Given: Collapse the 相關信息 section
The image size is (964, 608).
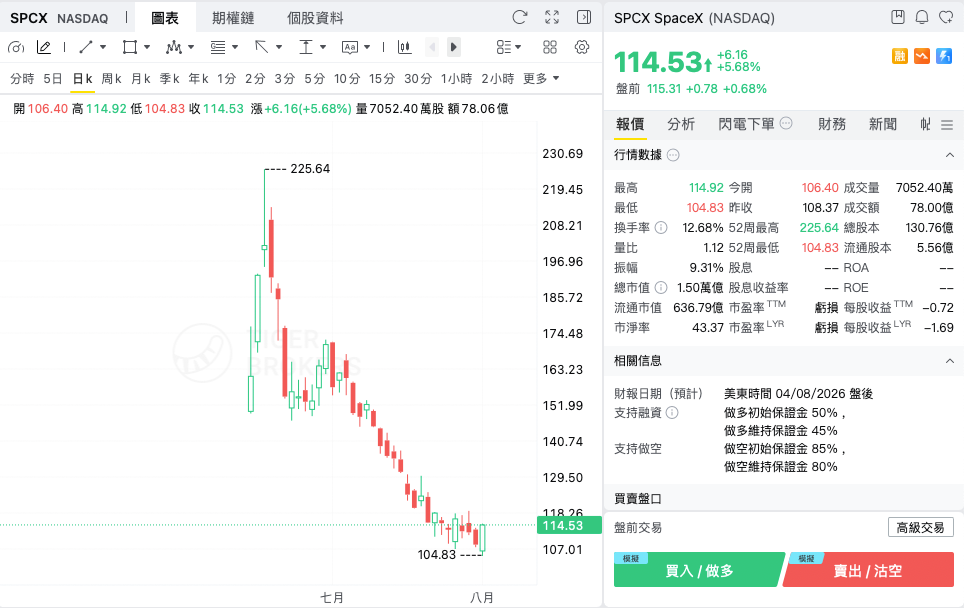Looking at the screenshot, I should pos(949,361).
